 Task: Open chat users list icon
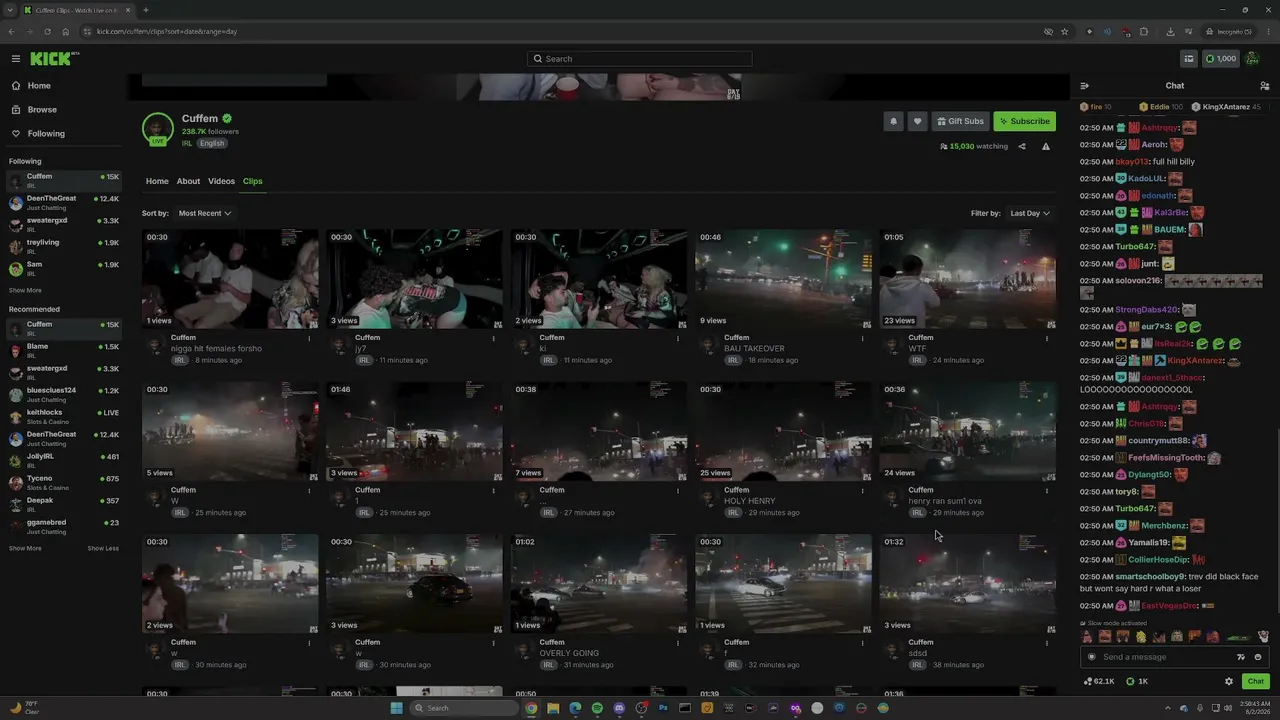(x=1264, y=86)
